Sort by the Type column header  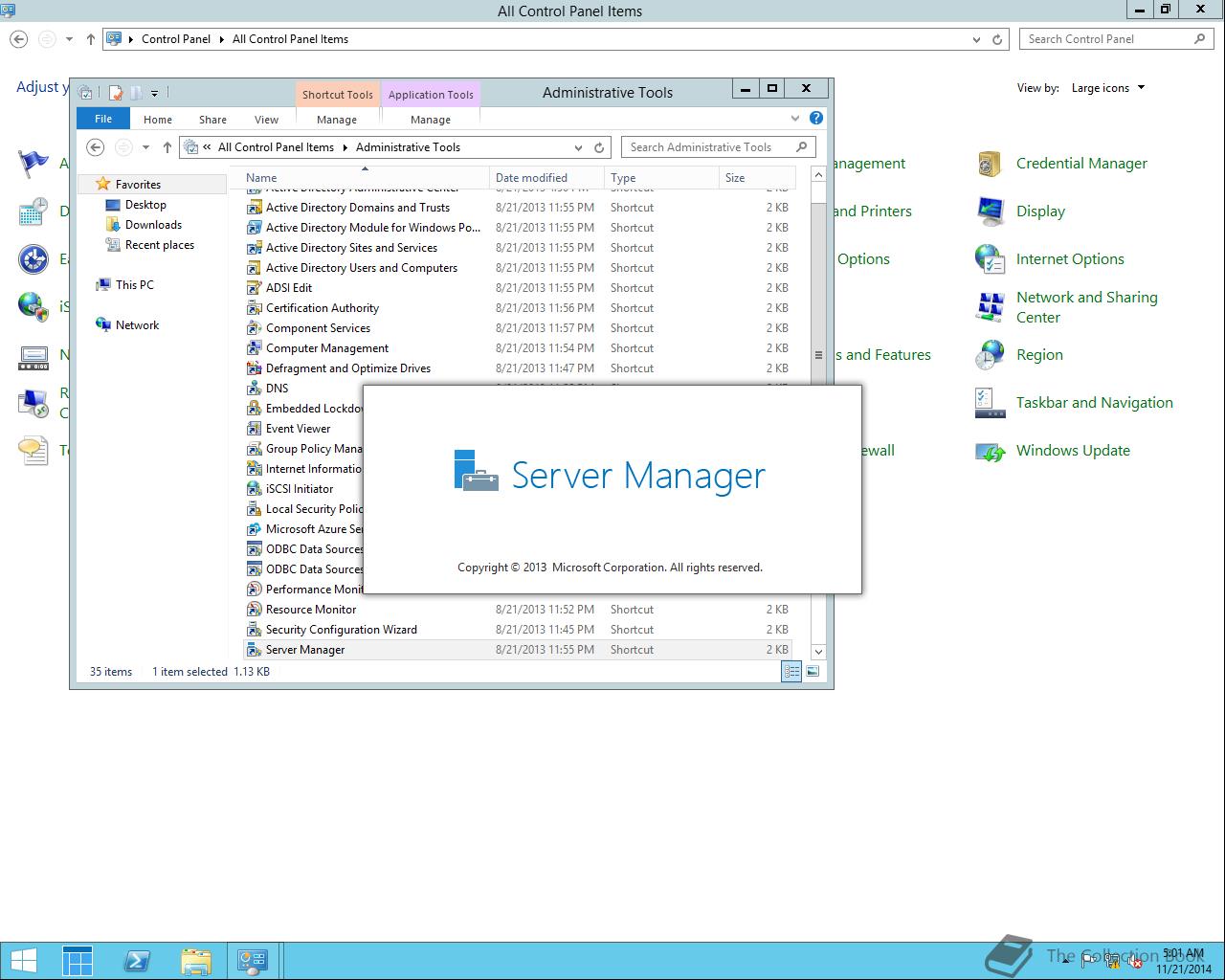[661, 178]
